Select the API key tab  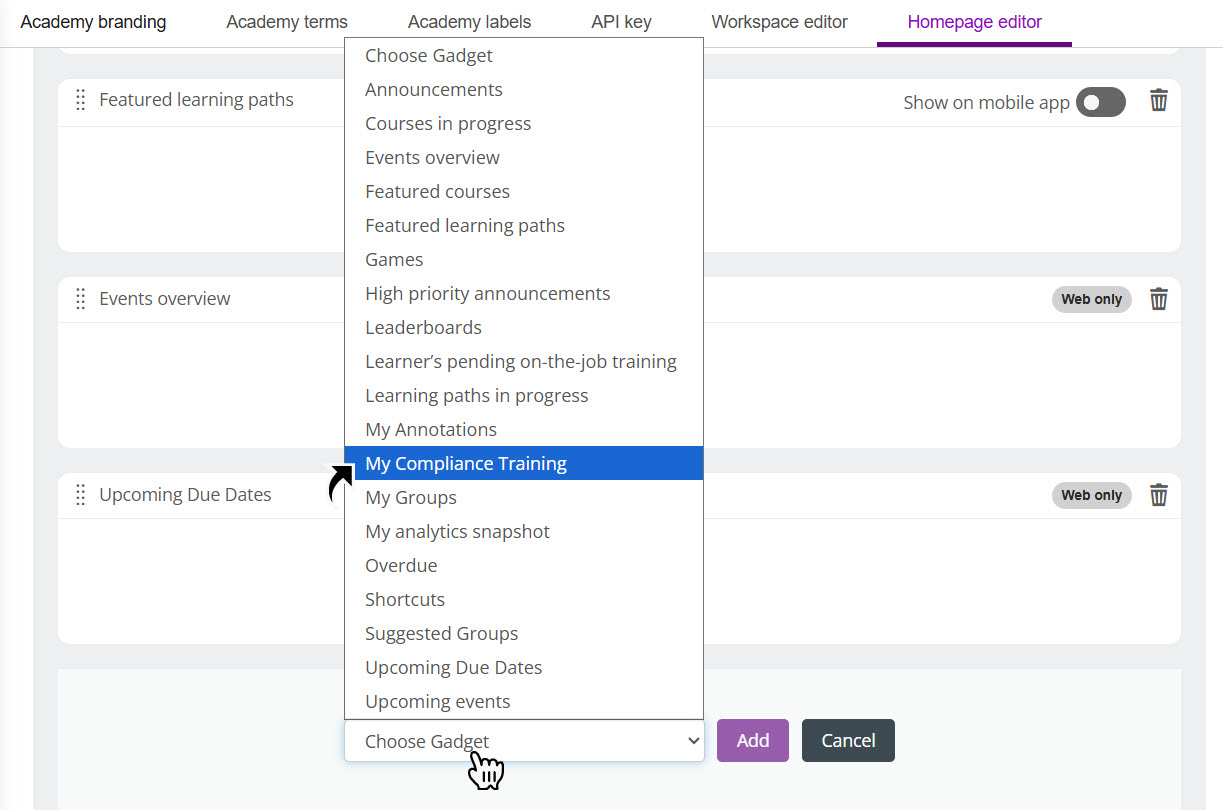pyautogui.click(x=620, y=21)
